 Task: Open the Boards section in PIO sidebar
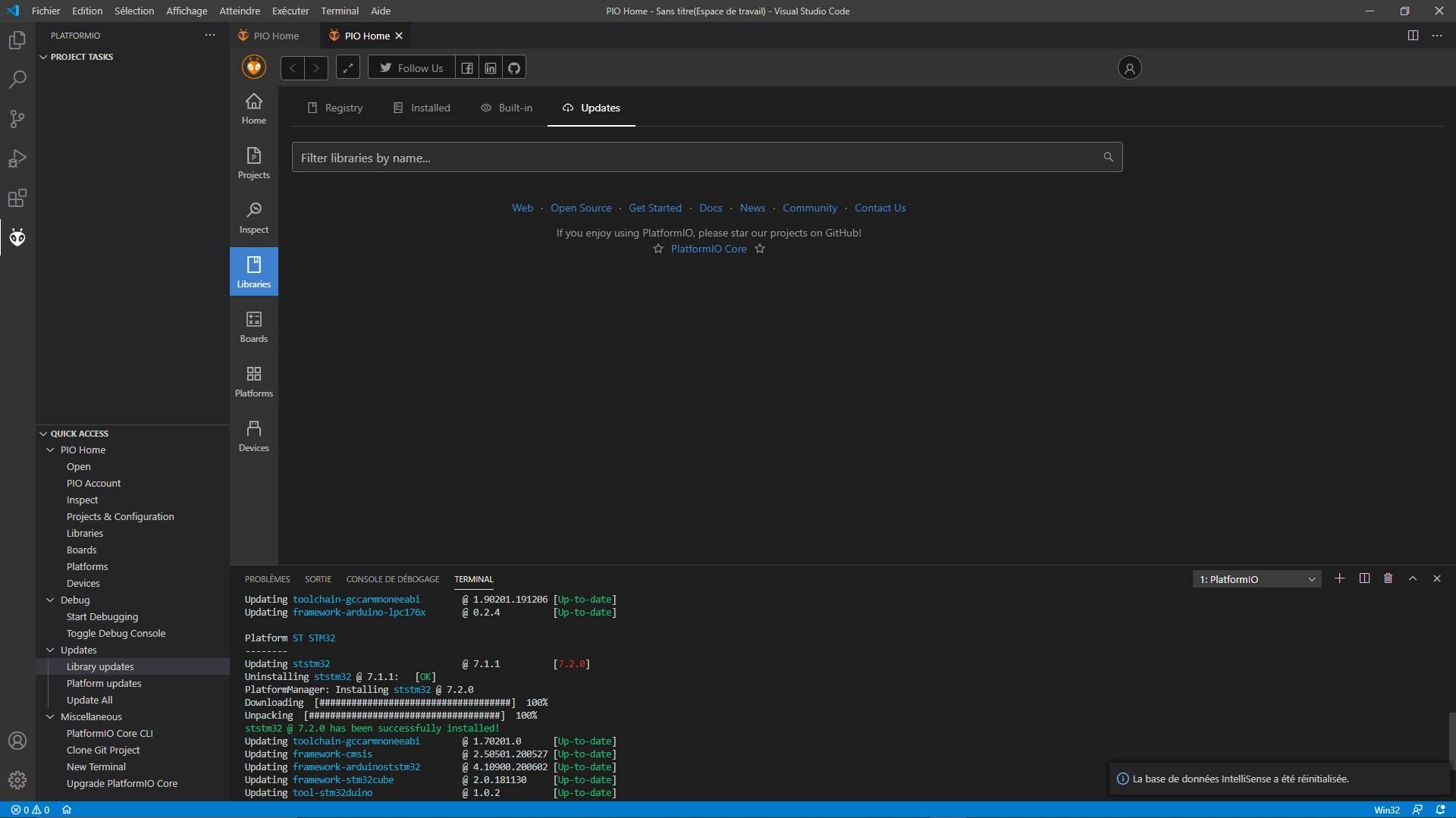(253, 327)
